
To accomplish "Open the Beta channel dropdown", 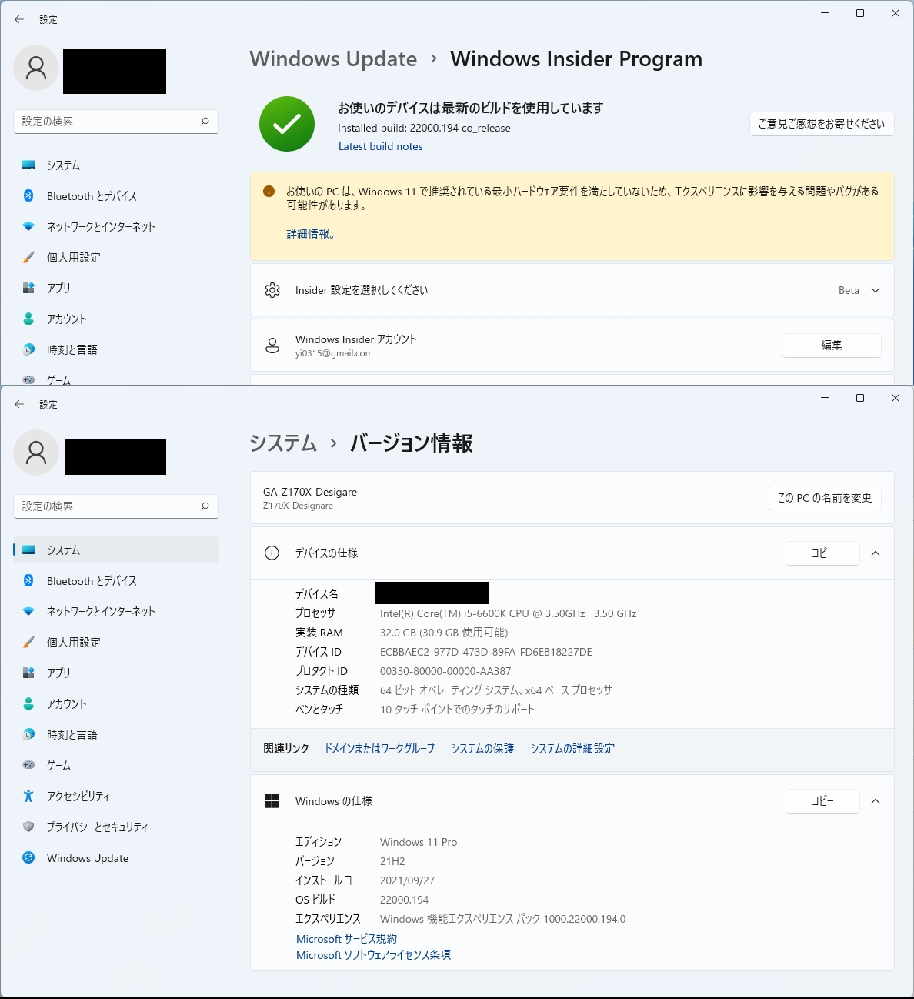I will click(859, 290).
